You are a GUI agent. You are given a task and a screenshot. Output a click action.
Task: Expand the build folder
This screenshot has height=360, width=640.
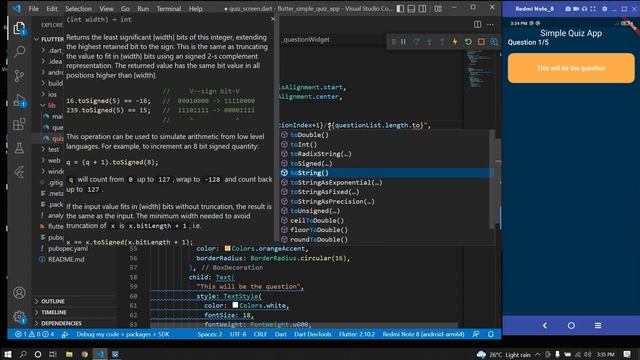(x=51, y=83)
